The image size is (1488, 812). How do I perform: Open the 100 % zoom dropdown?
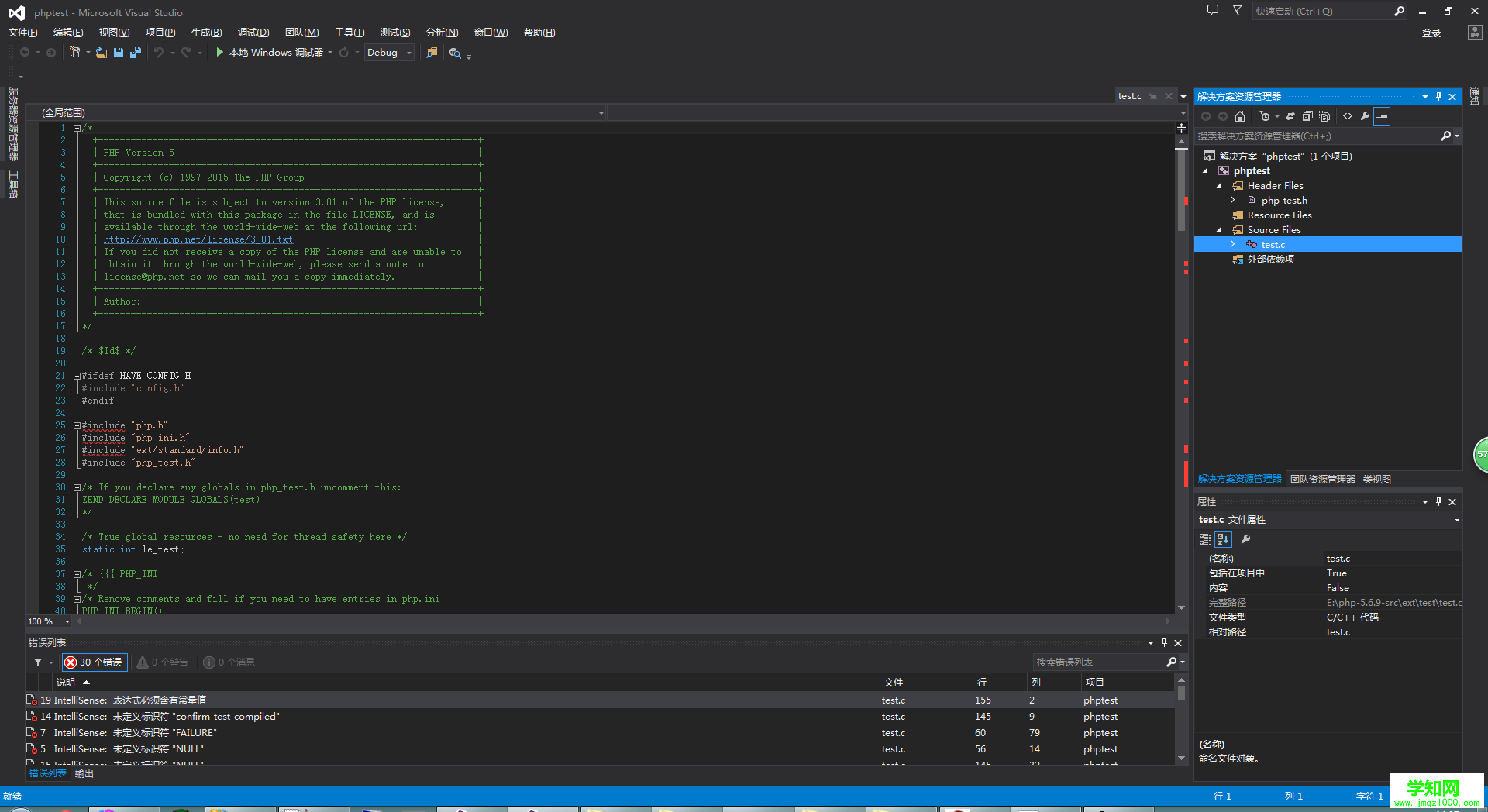(67, 622)
